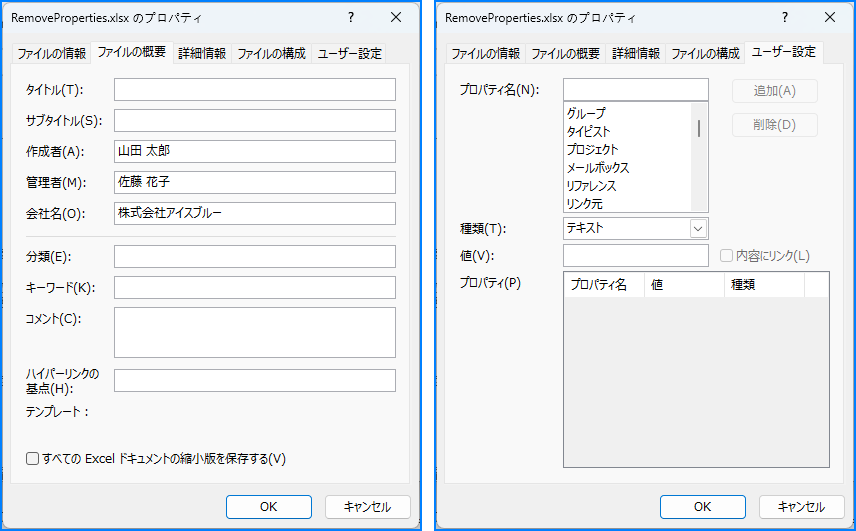The height and width of the screenshot is (531, 856).
Task: Focus the タイトル(T) input field
Action: coord(254,90)
